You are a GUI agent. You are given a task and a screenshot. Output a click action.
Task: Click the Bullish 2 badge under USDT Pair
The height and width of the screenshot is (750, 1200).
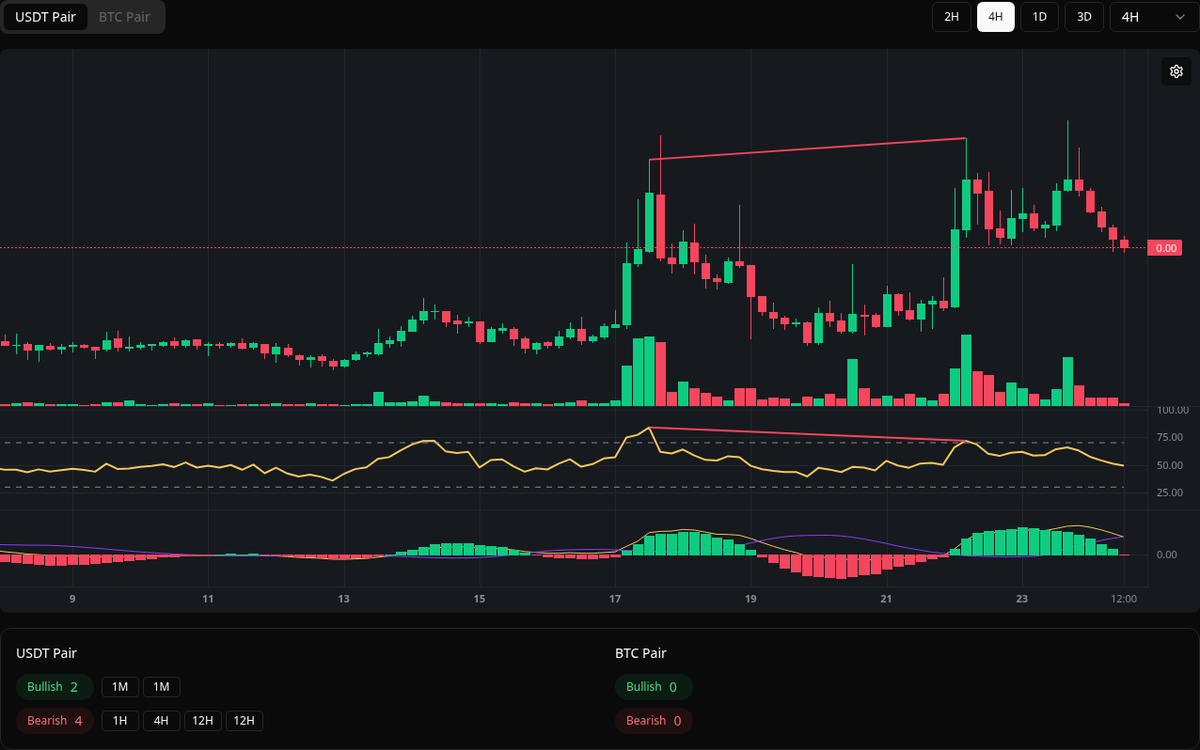tap(54, 687)
